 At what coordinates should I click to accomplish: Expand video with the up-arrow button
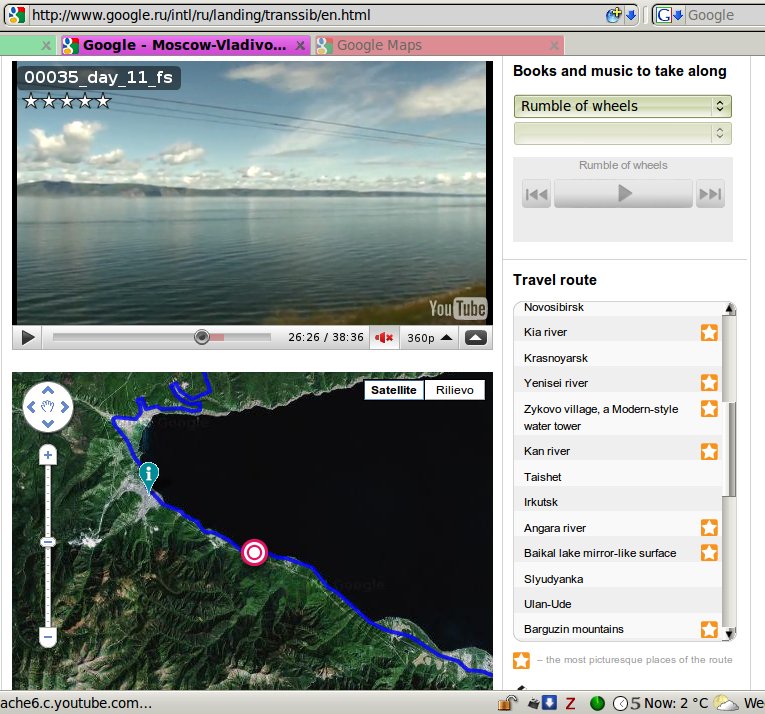(476, 338)
